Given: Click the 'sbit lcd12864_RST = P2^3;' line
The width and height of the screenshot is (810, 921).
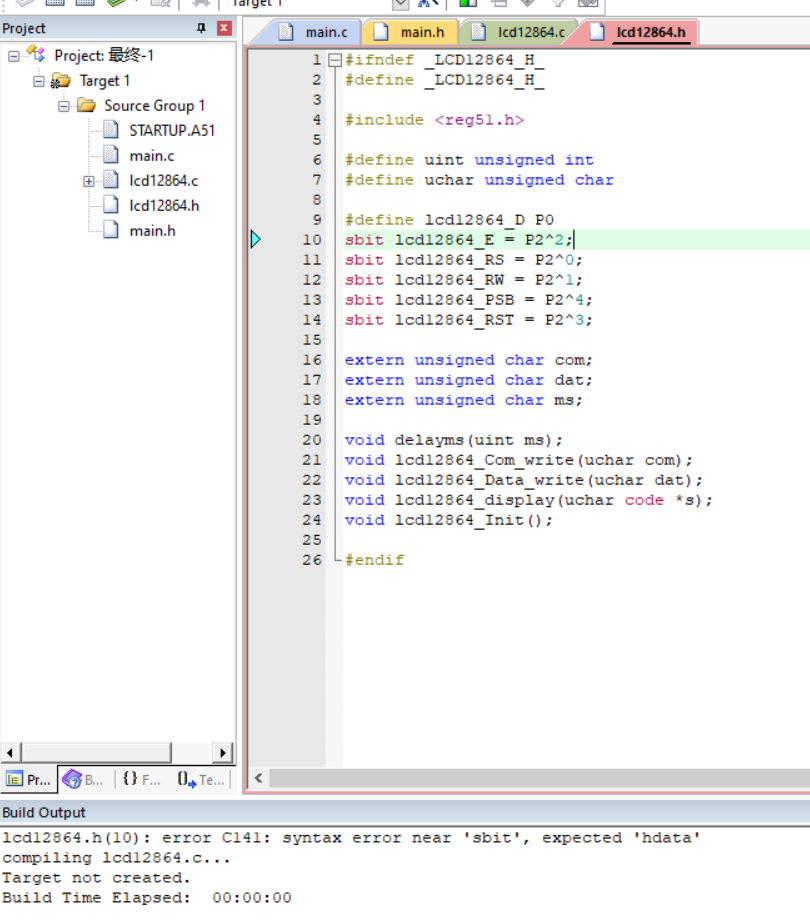Looking at the screenshot, I should (469, 320).
